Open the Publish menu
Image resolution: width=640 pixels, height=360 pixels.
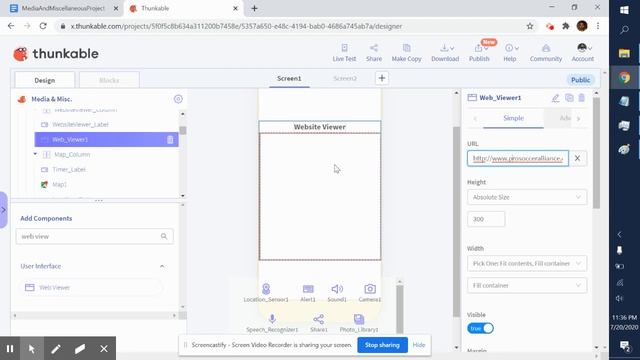(479, 53)
